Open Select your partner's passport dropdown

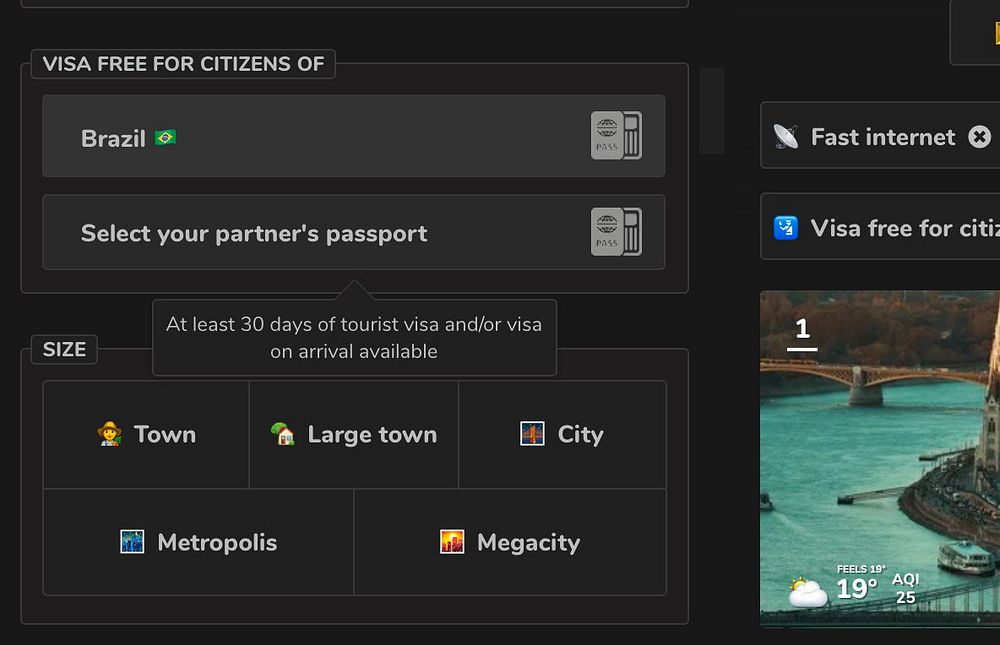click(354, 232)
